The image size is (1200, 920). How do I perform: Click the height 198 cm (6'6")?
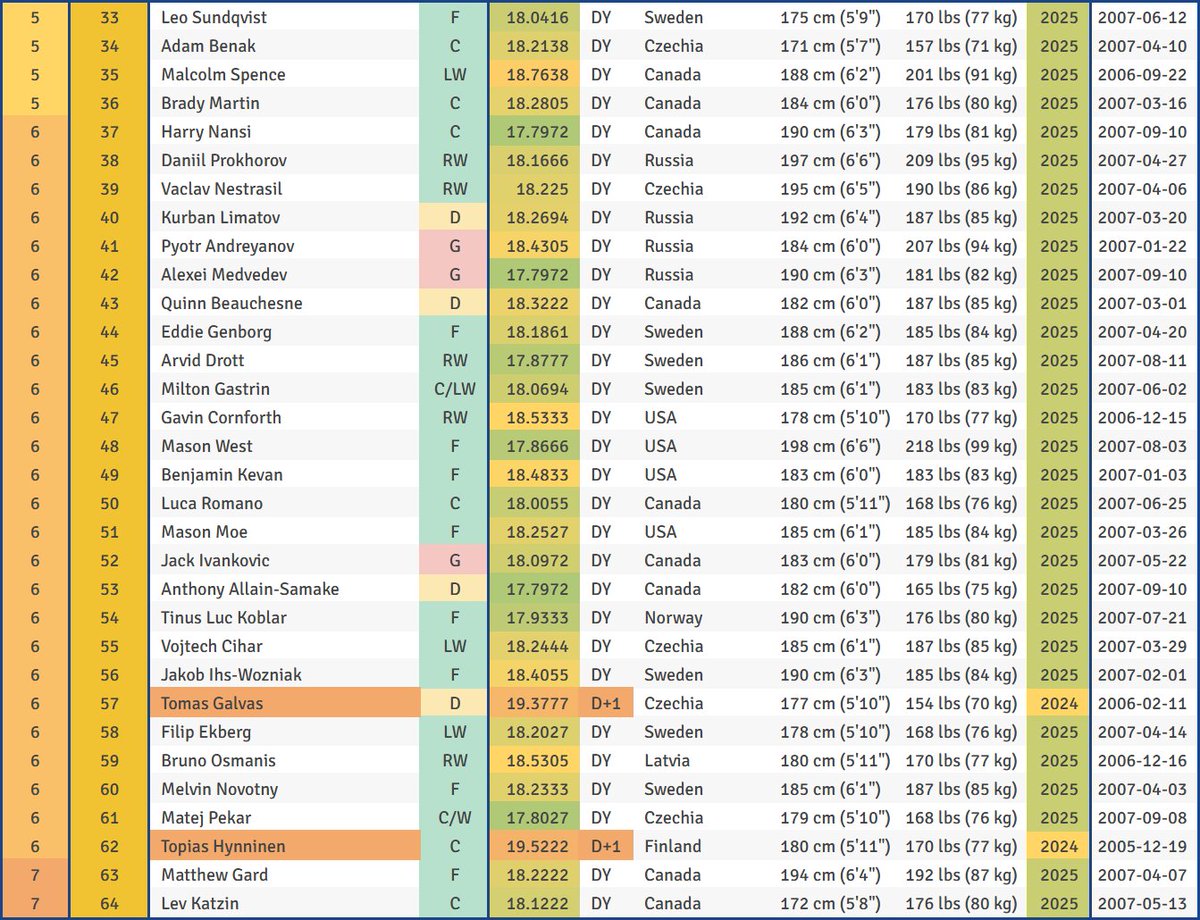click(831, 446)
